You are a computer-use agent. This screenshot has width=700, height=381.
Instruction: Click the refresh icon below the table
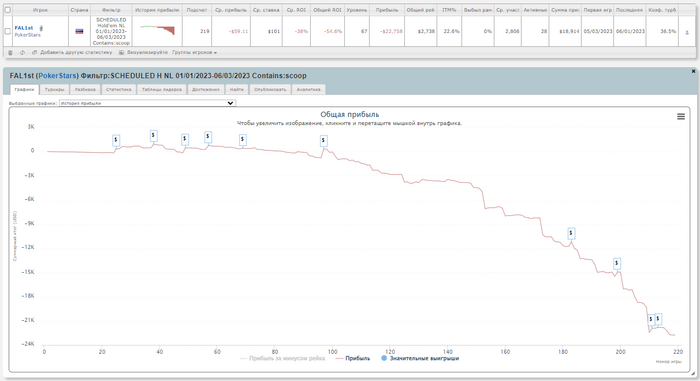pyautogui.click(x=22, y=53)
